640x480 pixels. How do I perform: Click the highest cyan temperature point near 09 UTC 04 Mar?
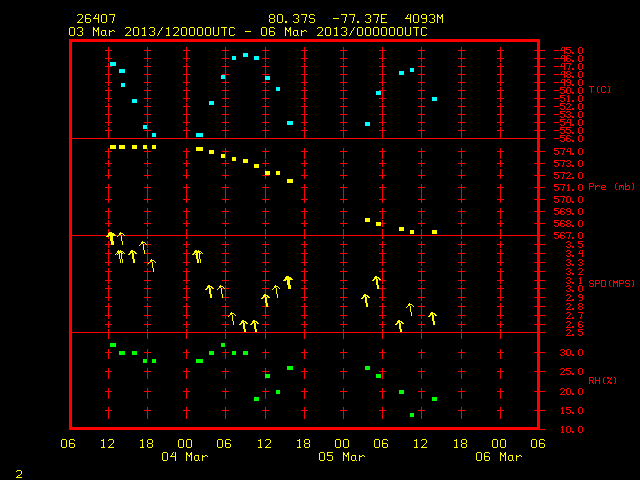click(x=245, y=55)
